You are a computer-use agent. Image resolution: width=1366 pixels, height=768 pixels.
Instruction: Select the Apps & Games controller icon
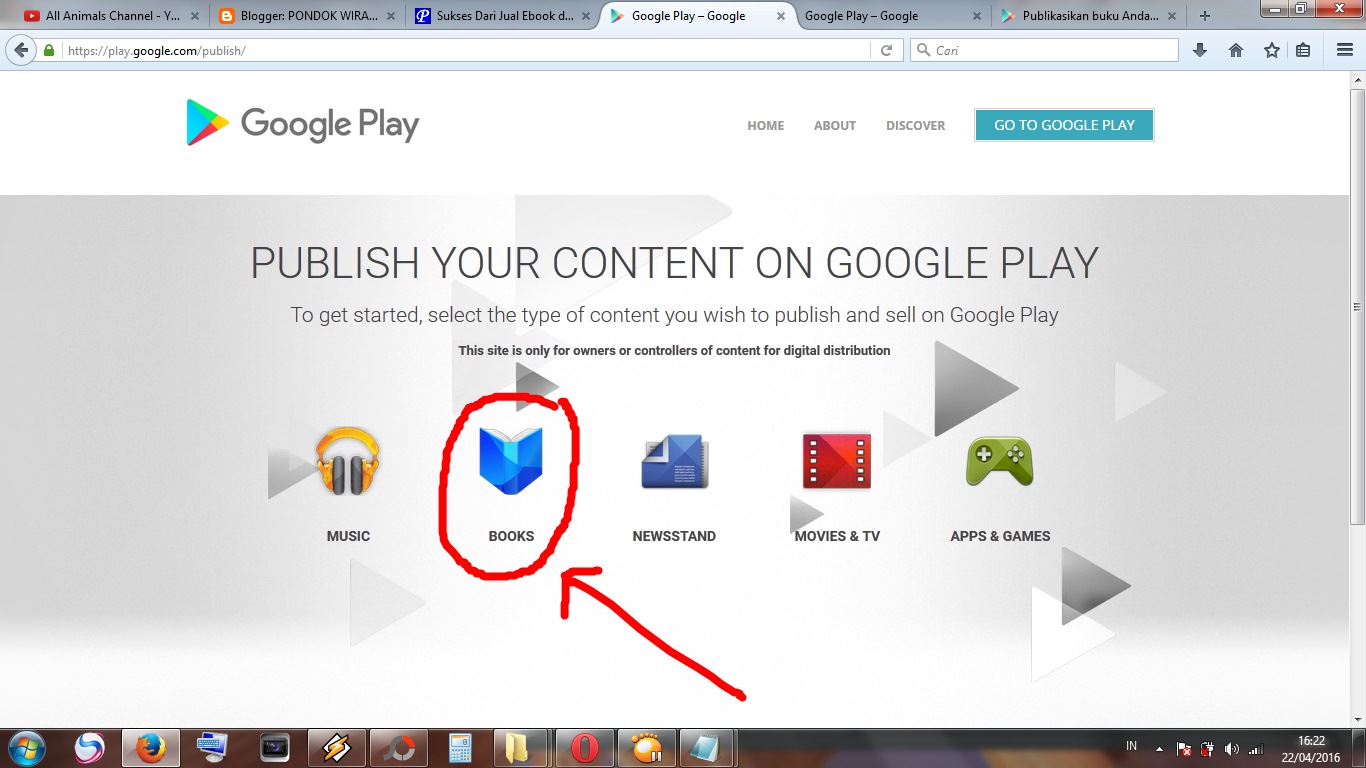1000,462
